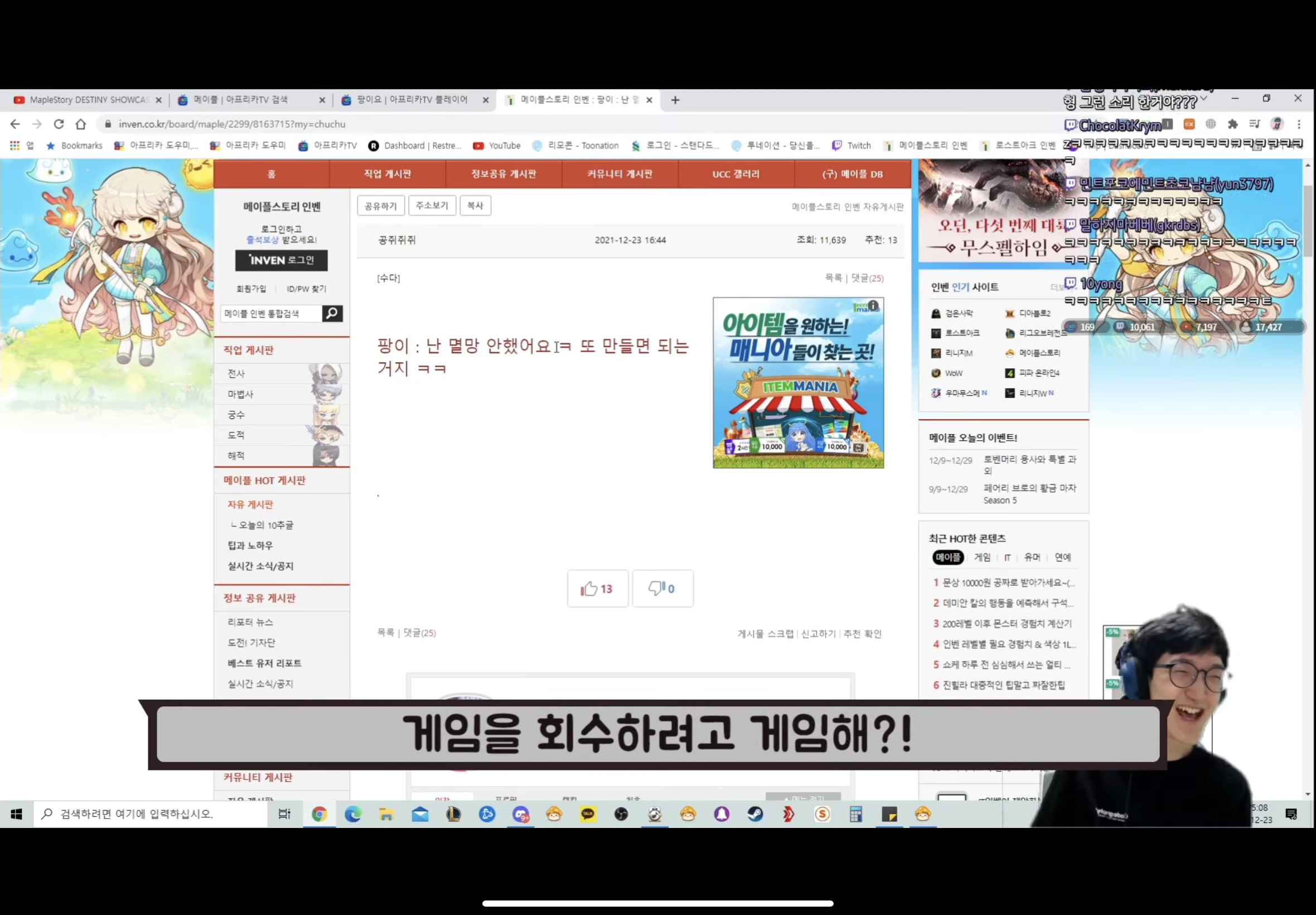Reload the Inven page

[59, 124]
